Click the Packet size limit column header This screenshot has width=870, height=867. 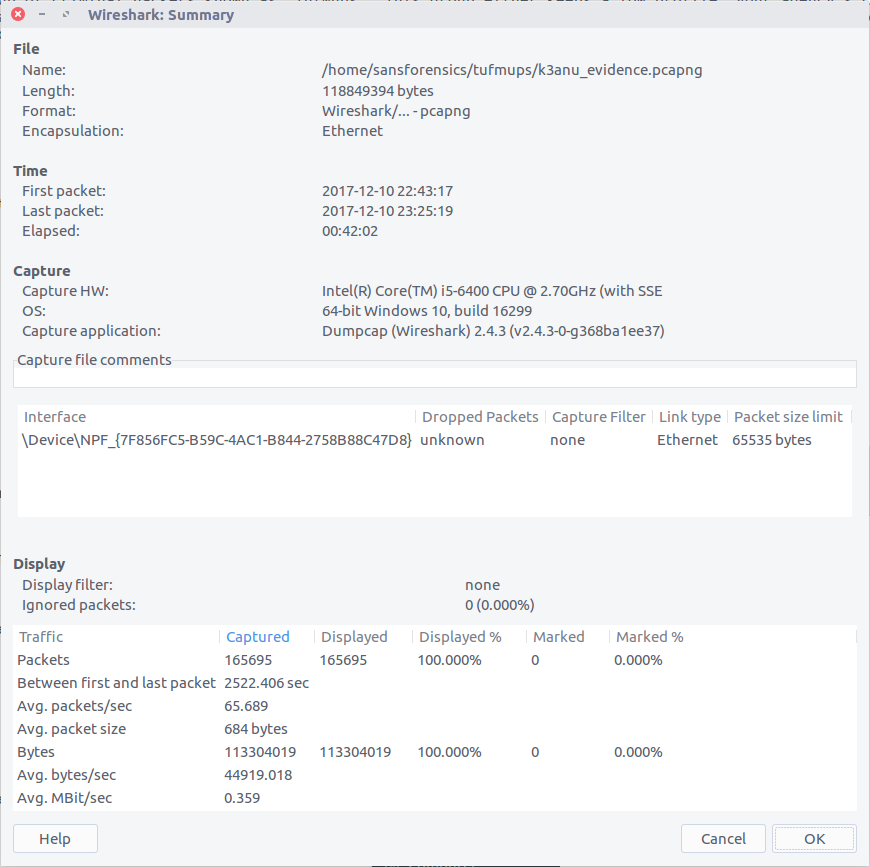coord(788,417)
